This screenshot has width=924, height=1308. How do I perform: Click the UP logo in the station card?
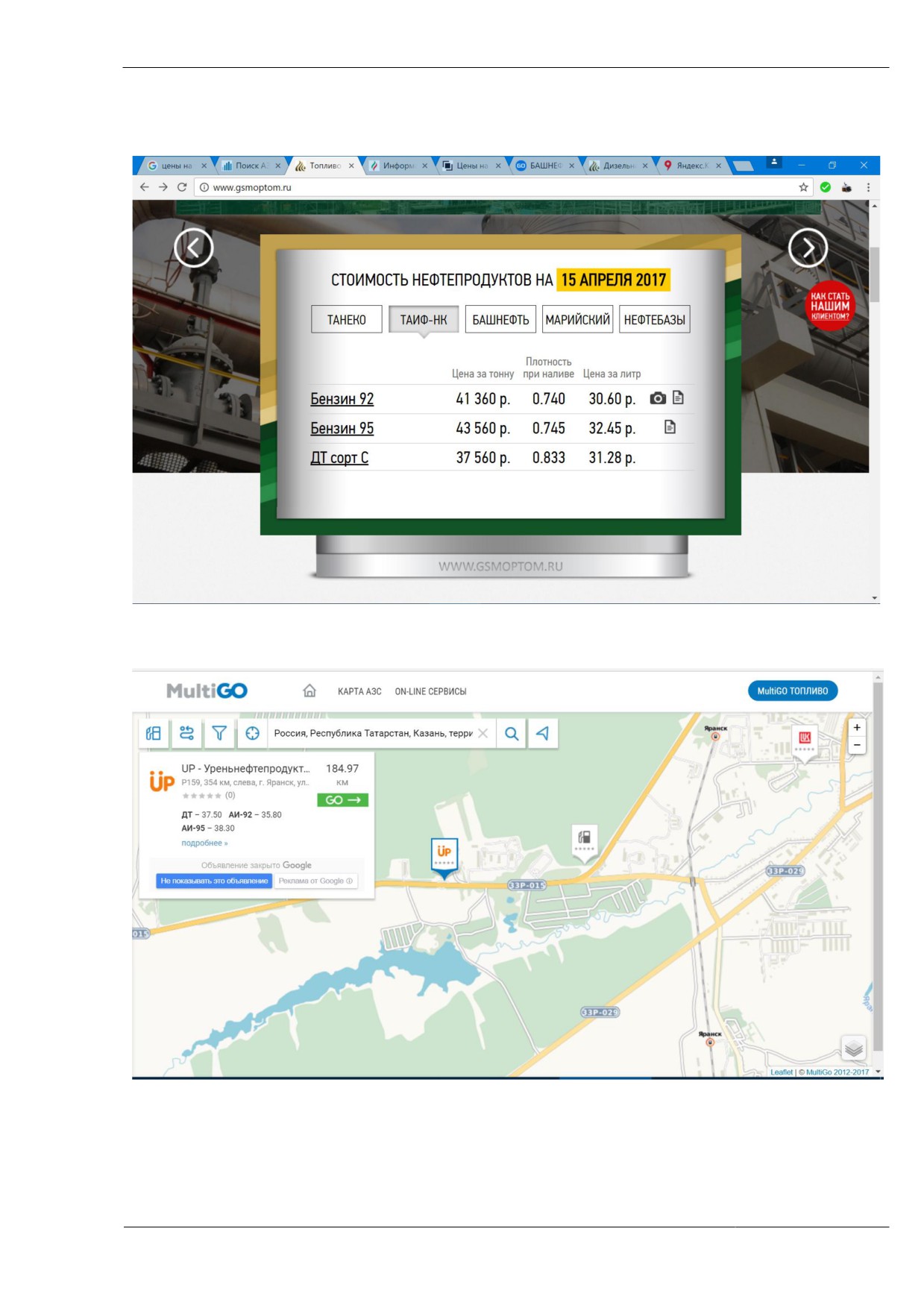(x=162, y=781)
